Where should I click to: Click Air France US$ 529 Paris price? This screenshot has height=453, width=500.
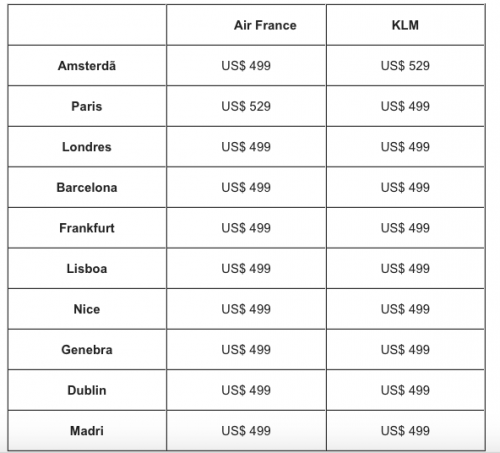(246, 106)
